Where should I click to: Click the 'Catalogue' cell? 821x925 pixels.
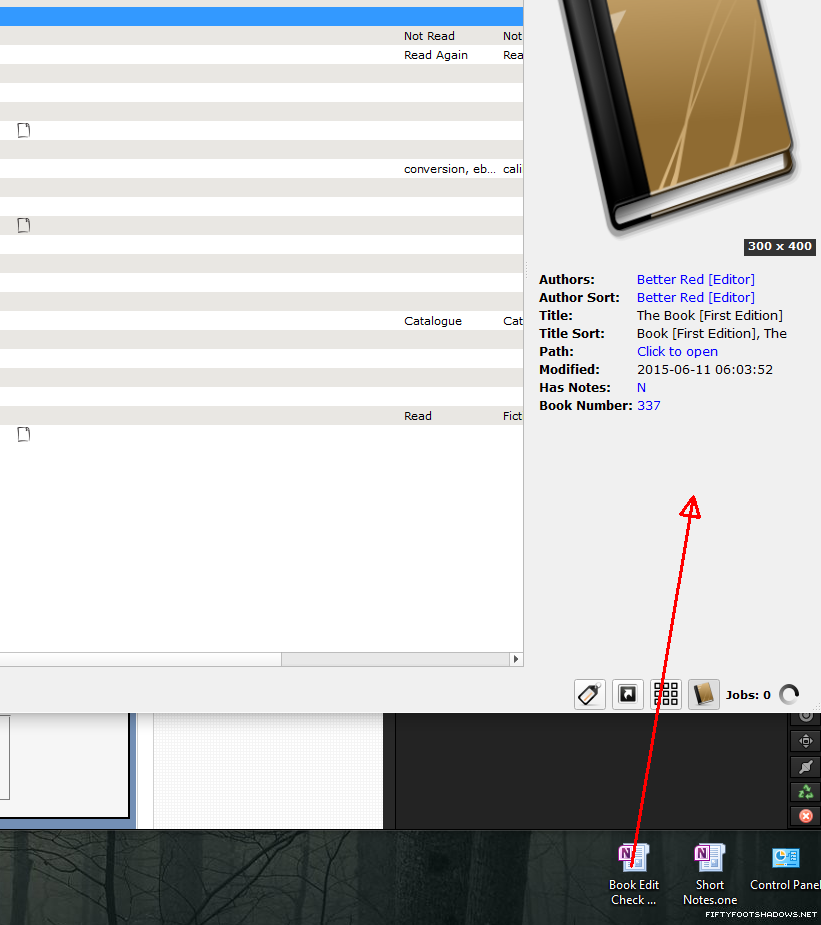(432, 321)
